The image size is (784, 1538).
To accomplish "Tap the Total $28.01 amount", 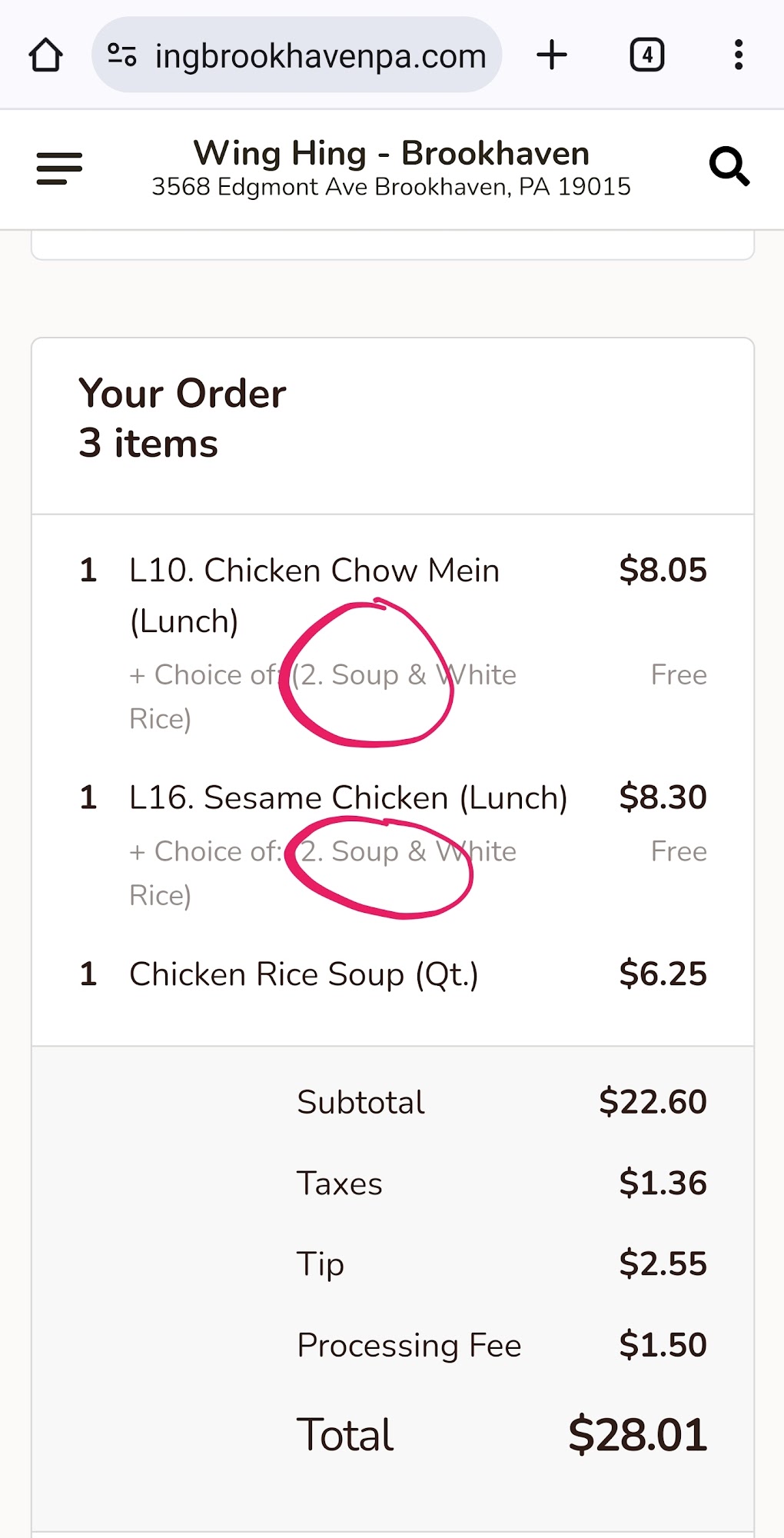I will 637,1435.
